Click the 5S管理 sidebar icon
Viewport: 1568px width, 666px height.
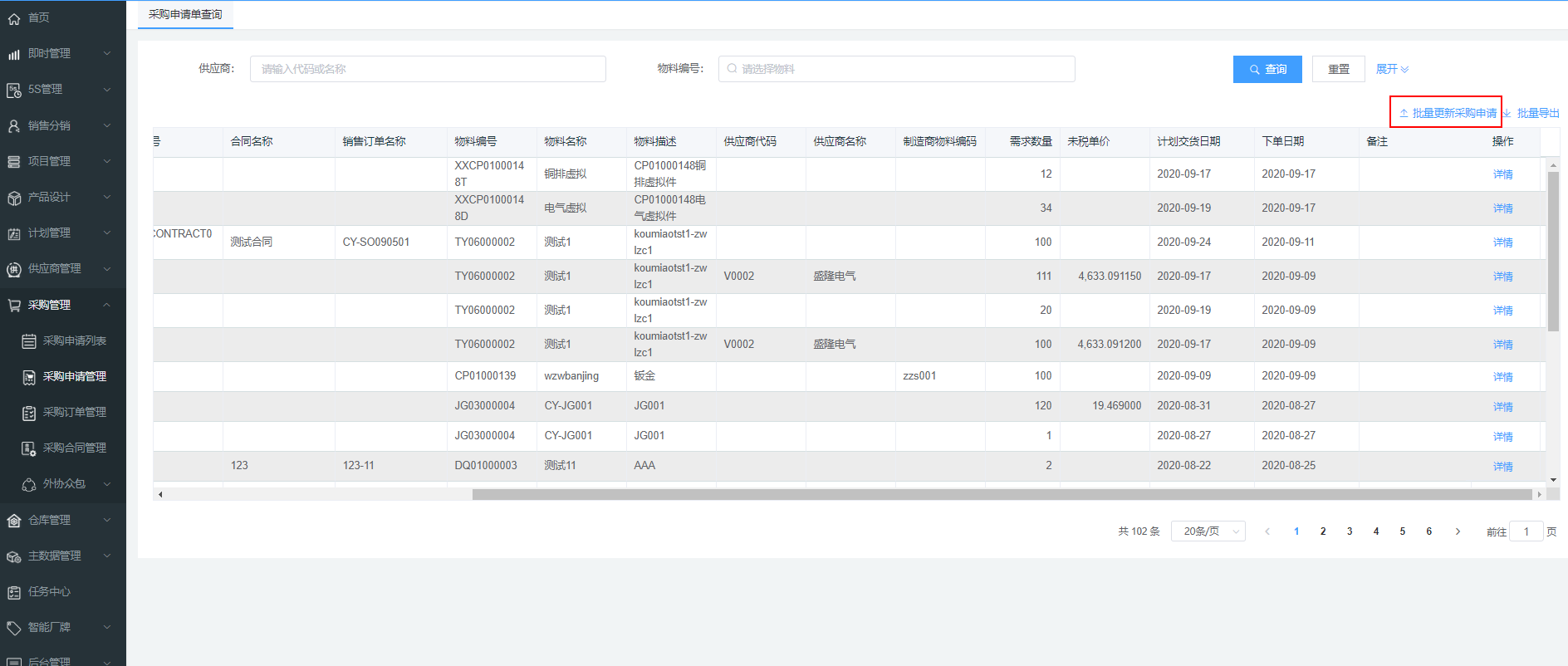[14, 90]
